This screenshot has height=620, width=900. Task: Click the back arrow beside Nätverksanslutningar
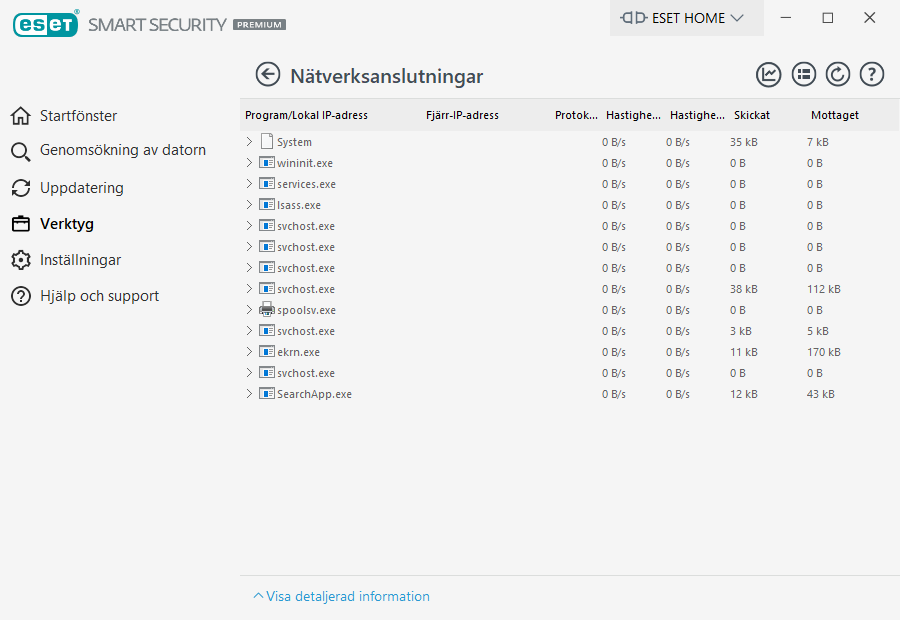point(267,75)
